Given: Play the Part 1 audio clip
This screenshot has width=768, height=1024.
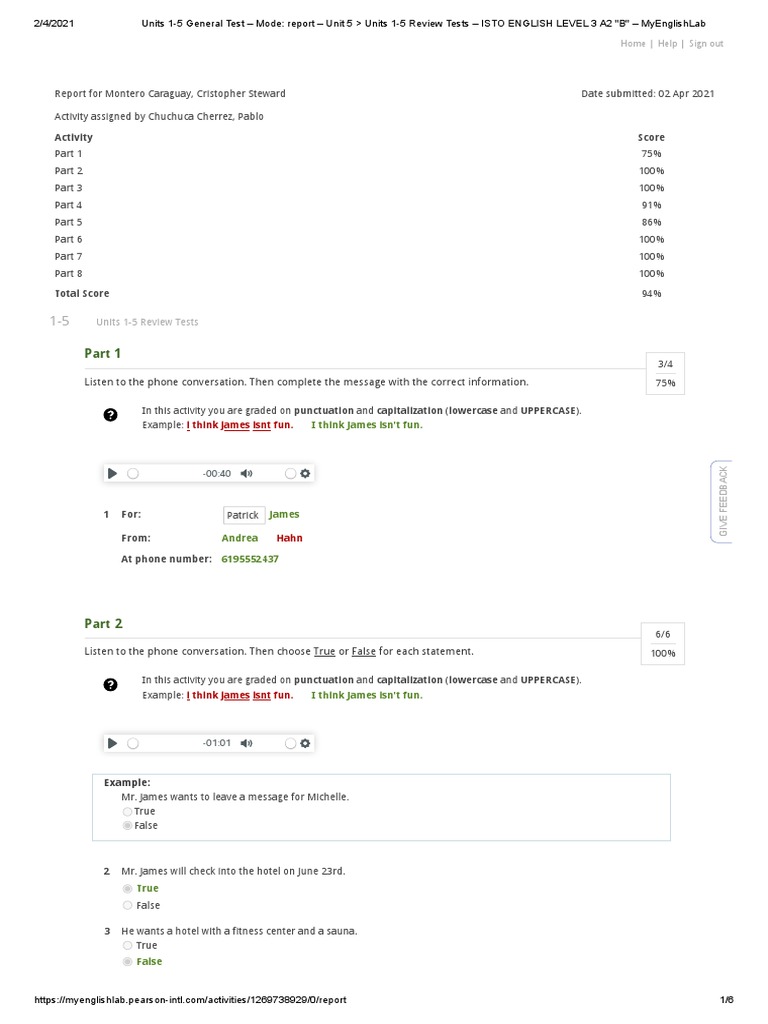Looking at the screenshot, I should (112, 473).
